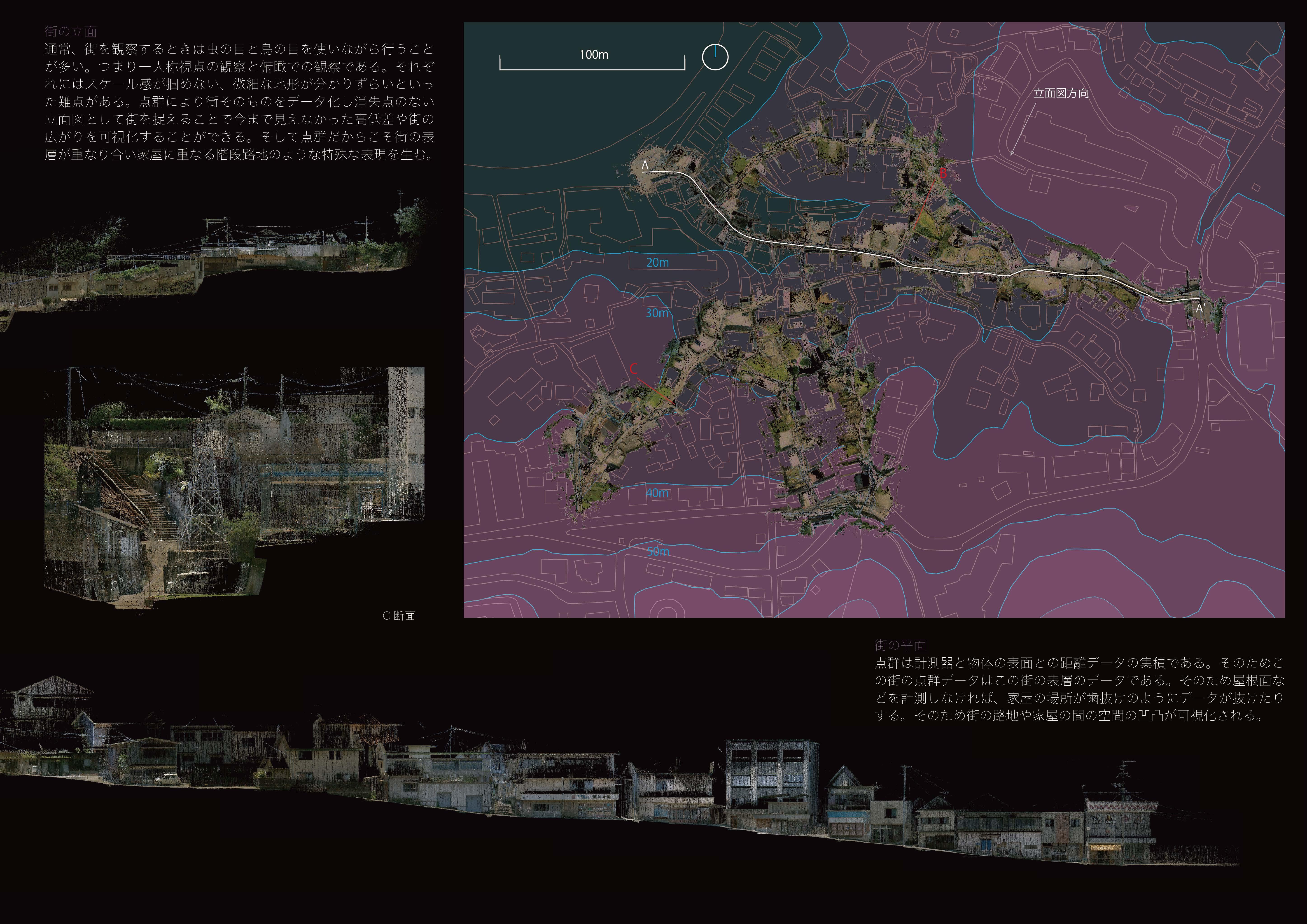Click the 50m contour label
The height and width of the screenshot is (924, 1307).
pyautogui.click(x=658, y=551)
